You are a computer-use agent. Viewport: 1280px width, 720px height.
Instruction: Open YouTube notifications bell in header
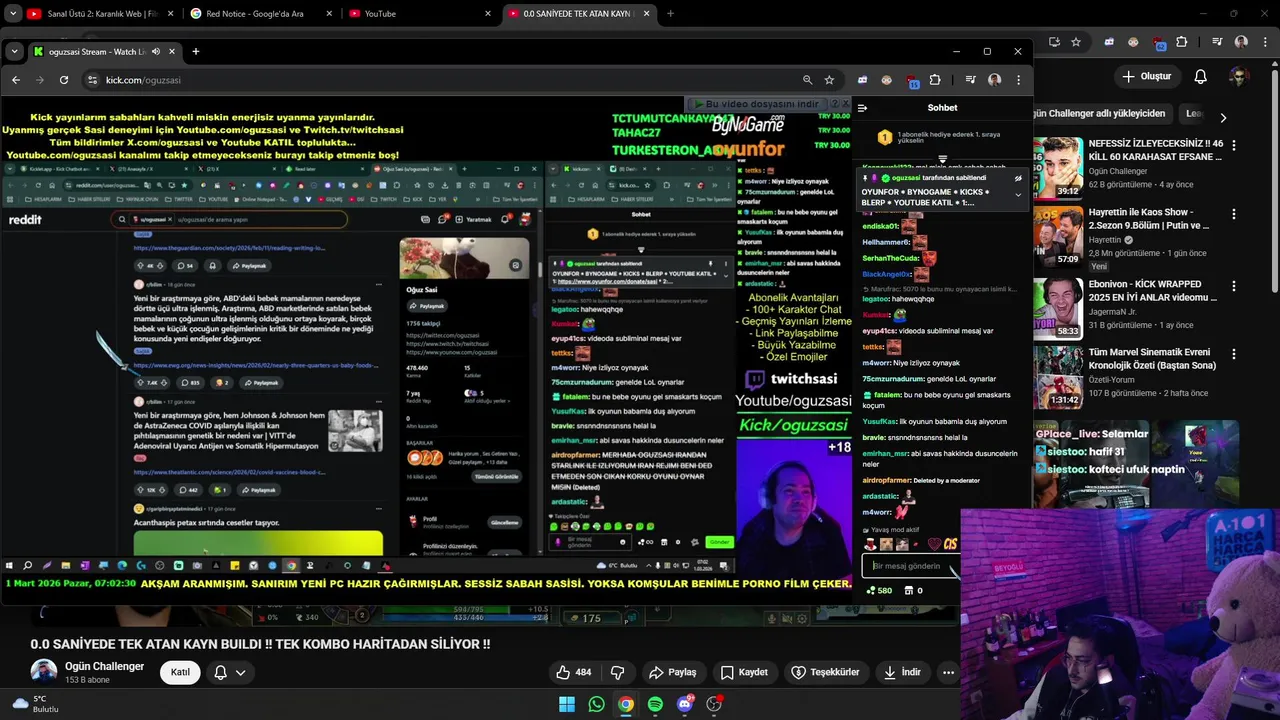[1201, 76]
